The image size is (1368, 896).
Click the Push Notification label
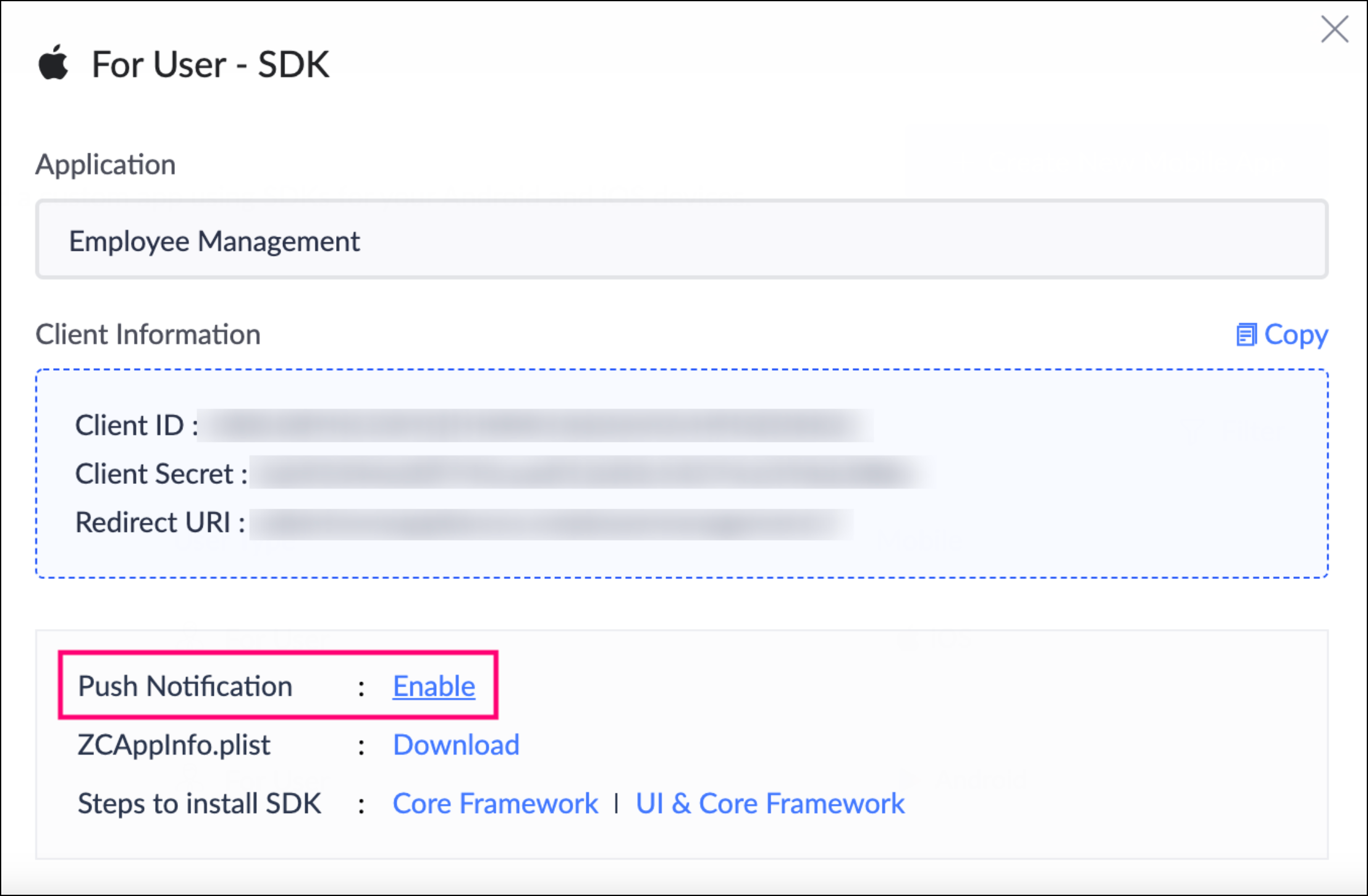coord(185,686)
